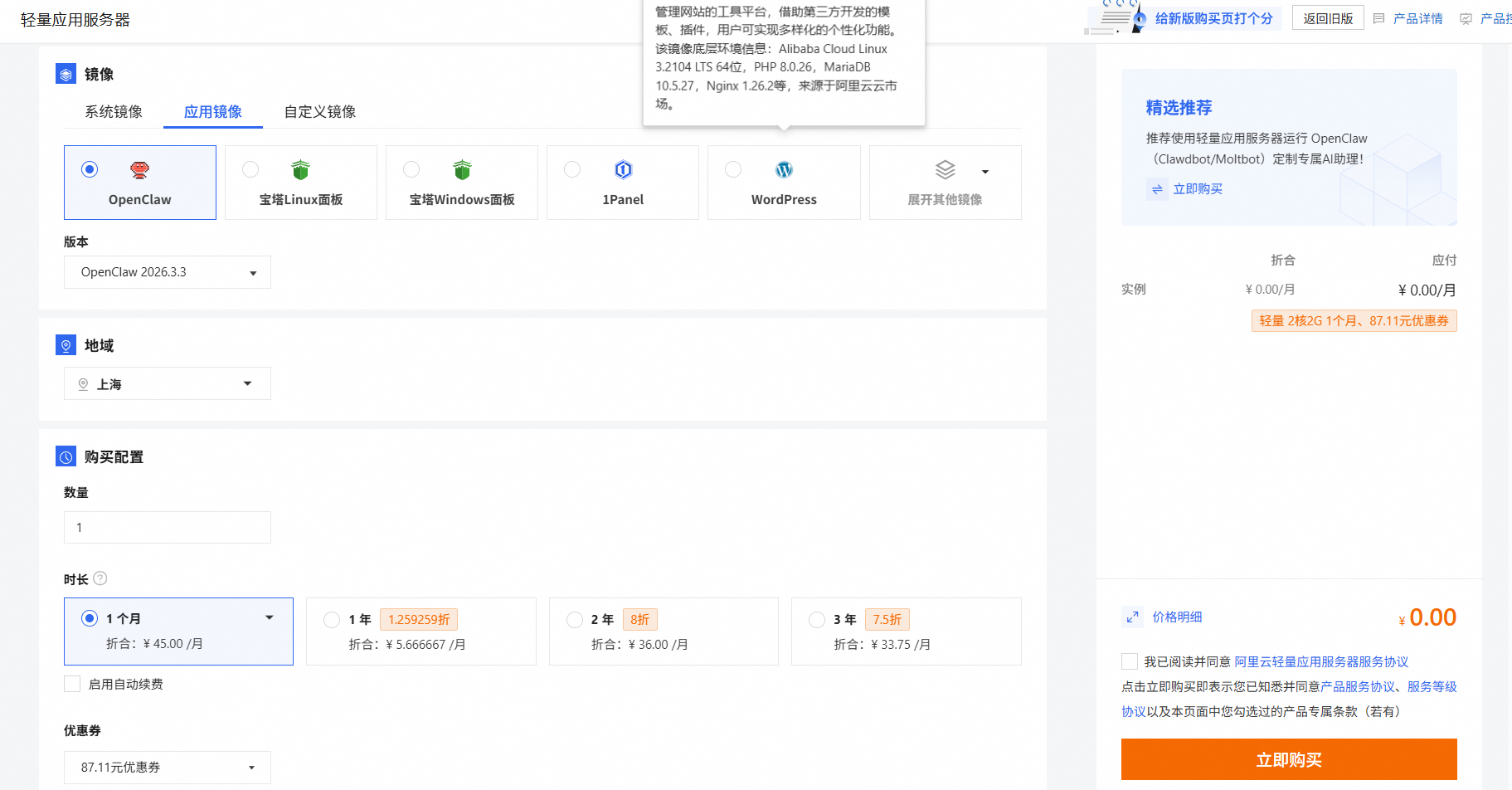Click the OpenClaw red logo icon
Image resolution: width=1512 pixels, height=790 pixels.
point(139,170)
